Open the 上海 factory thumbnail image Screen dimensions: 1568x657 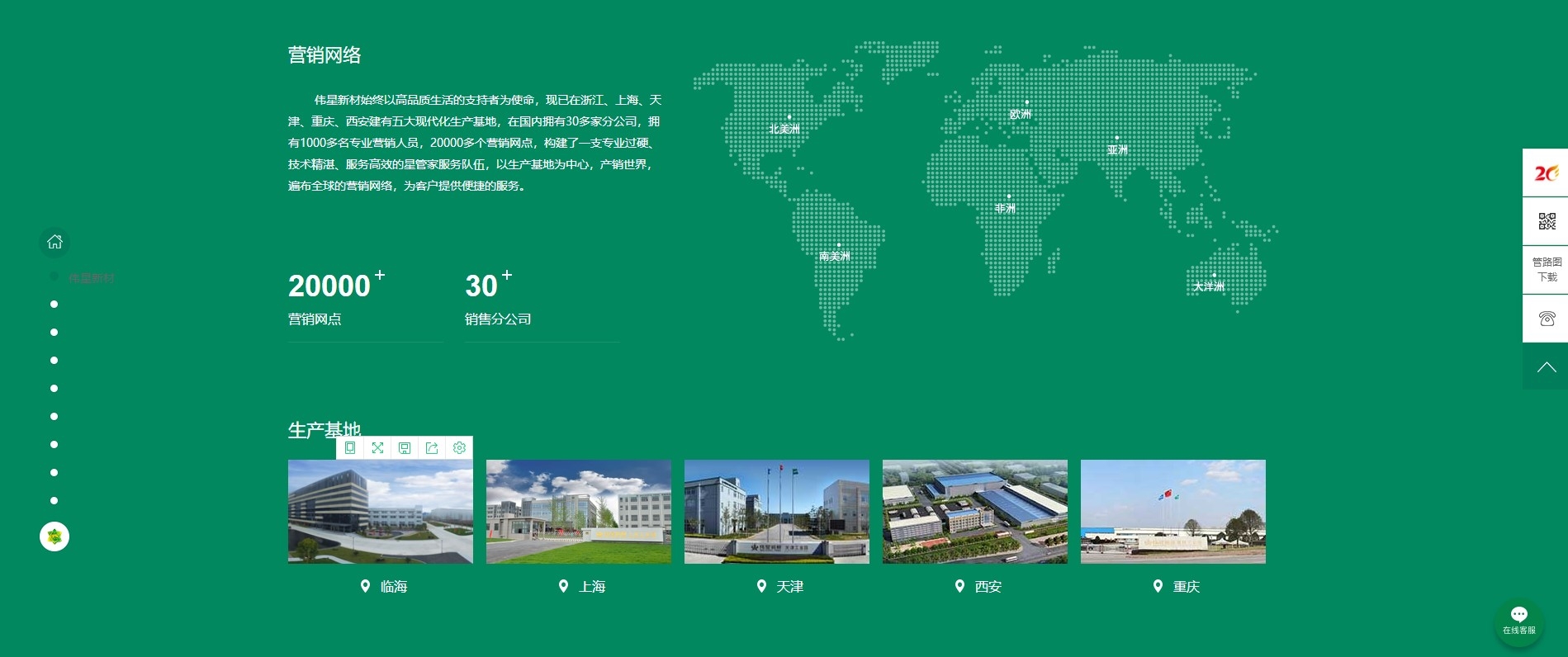[x=579, y=512]
